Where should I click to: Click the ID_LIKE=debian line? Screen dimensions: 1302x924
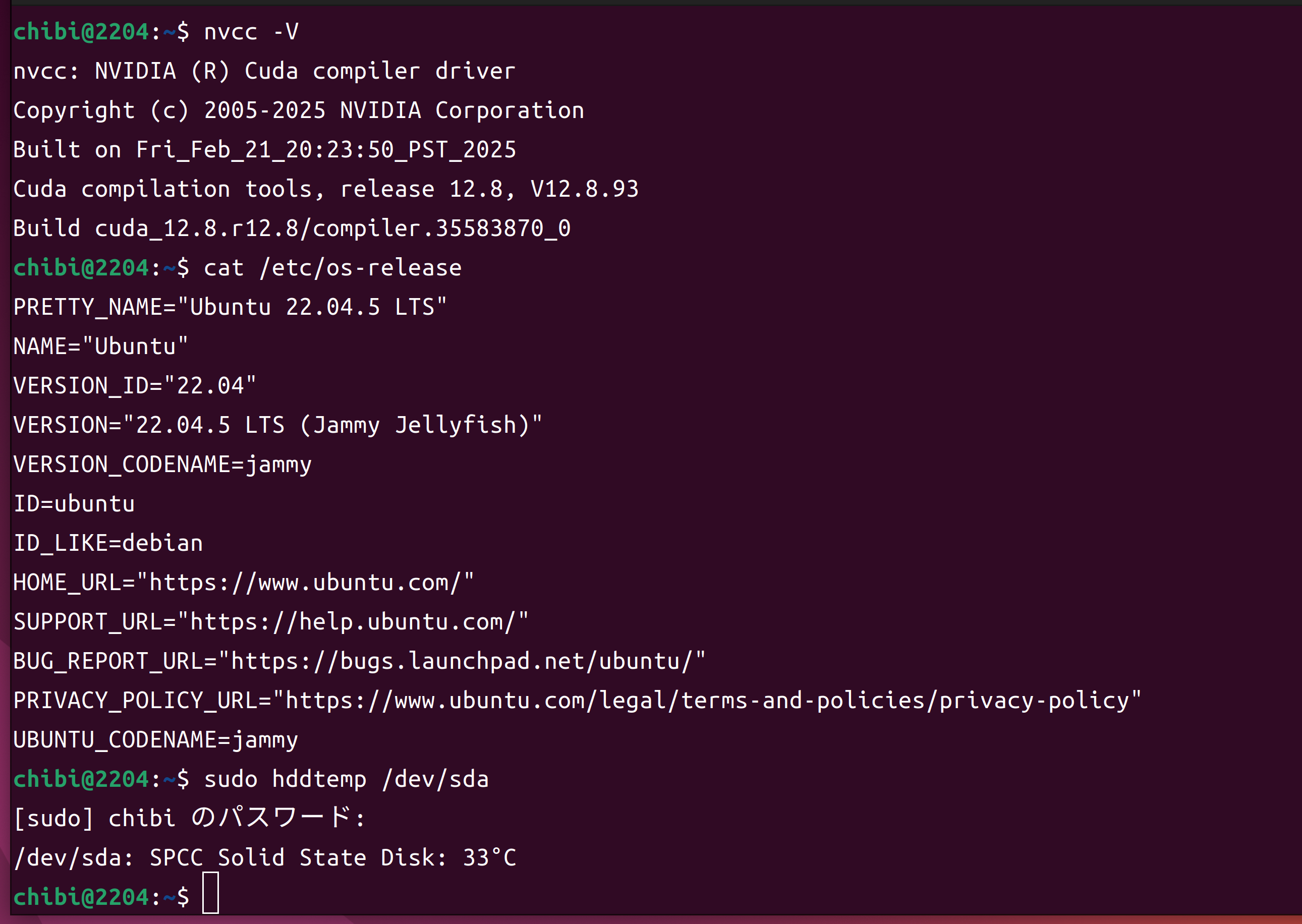[108, 543]
